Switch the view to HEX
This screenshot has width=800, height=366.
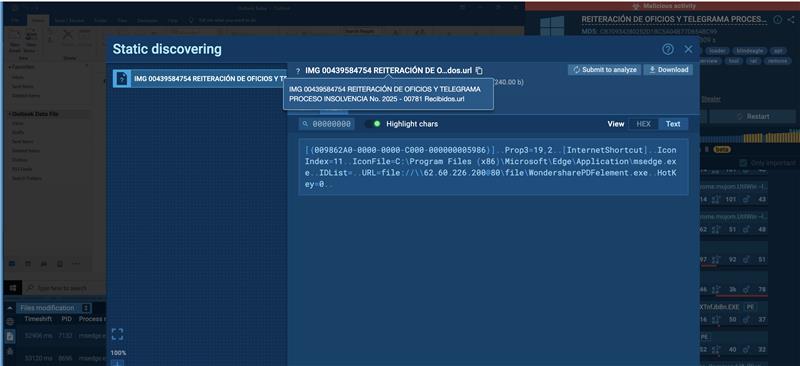click(643, 124)
